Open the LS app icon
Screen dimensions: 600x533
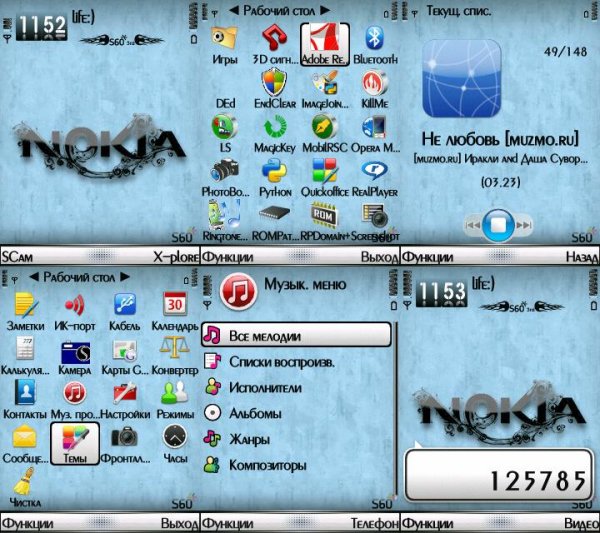225,133
